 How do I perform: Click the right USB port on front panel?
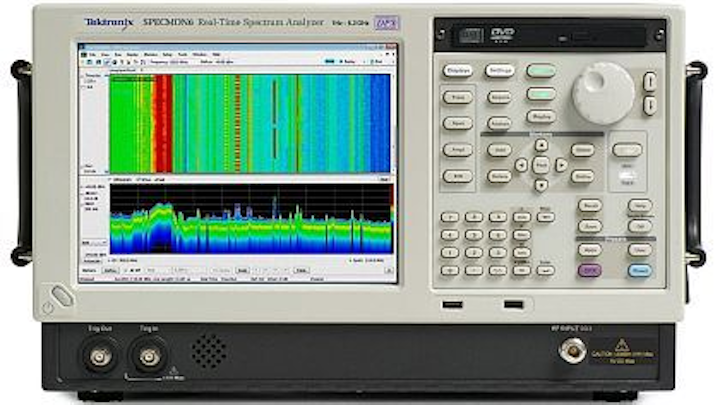click(513, 304)
